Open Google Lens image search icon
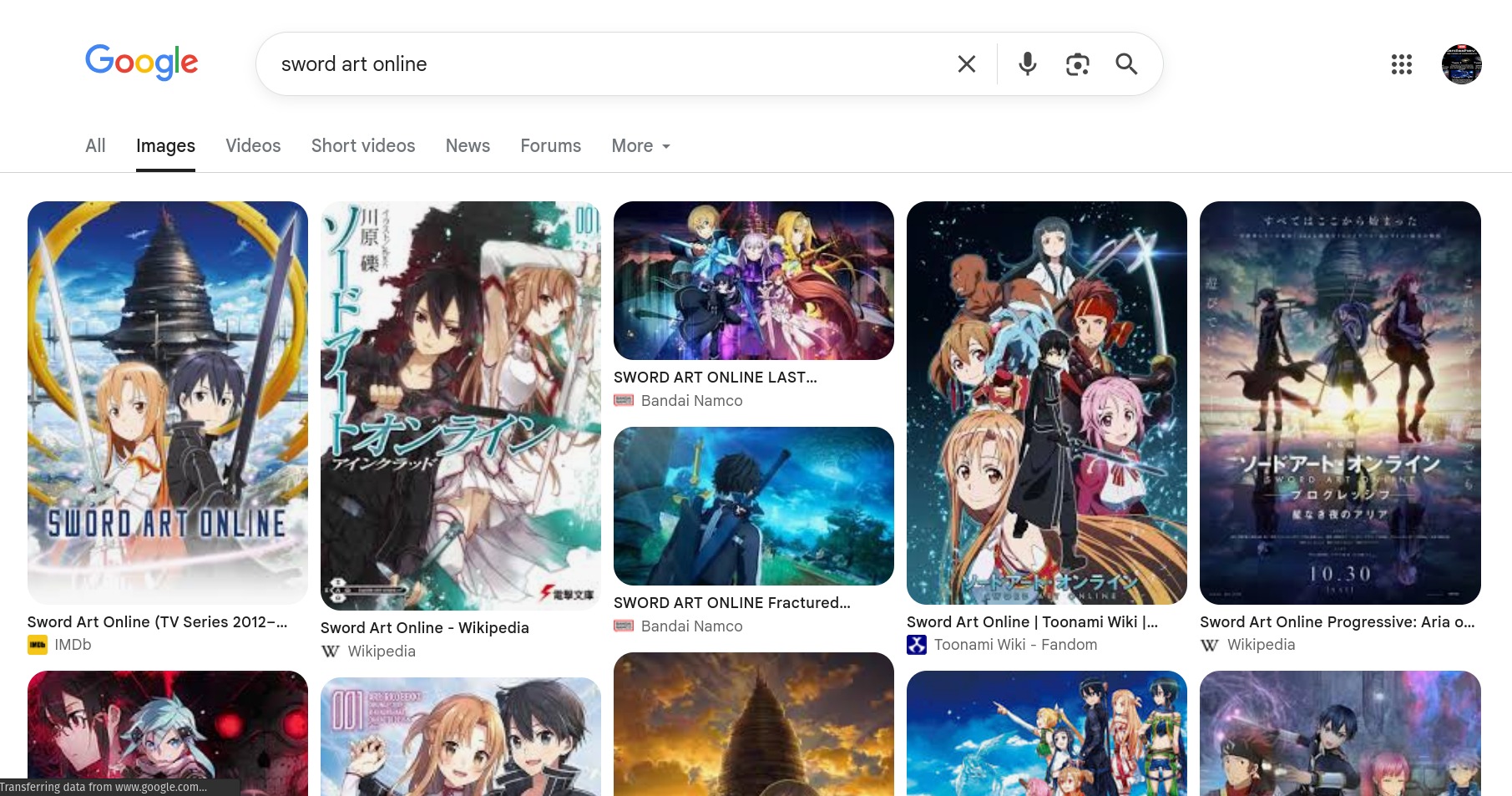This screenshot has width=1512, height=796. click(1078, 64)
